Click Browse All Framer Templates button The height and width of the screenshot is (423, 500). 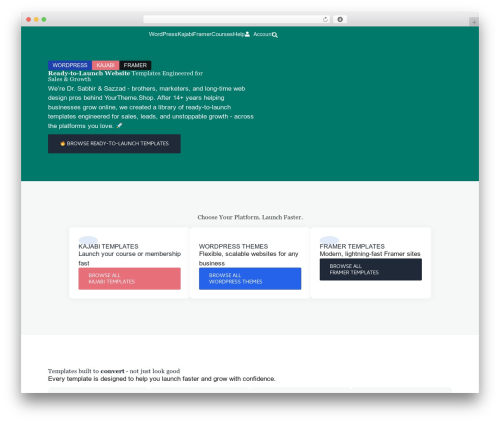click(371, 269)
